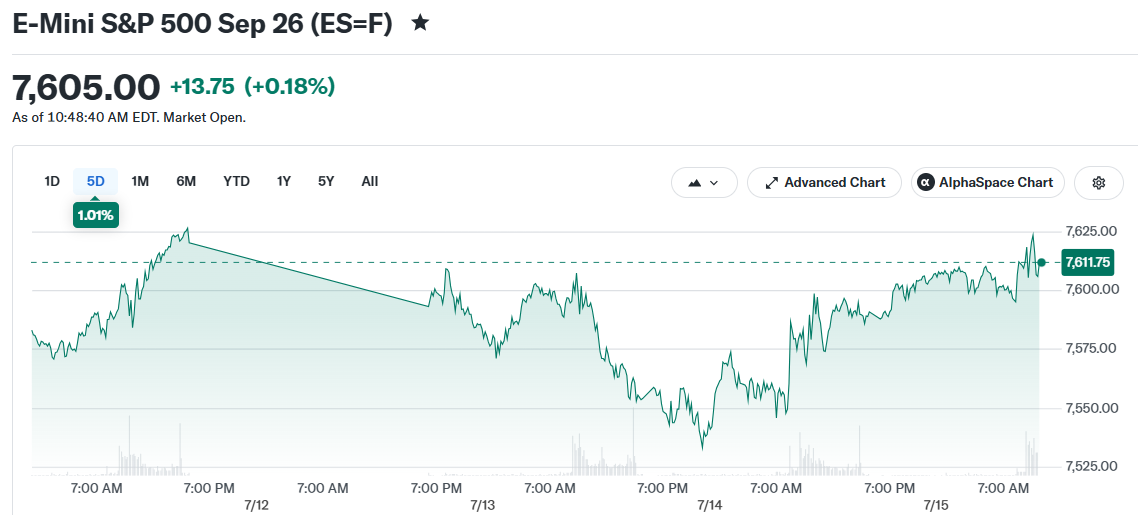
Task: Switch chart to 6M range
Action: coord(186,181)
